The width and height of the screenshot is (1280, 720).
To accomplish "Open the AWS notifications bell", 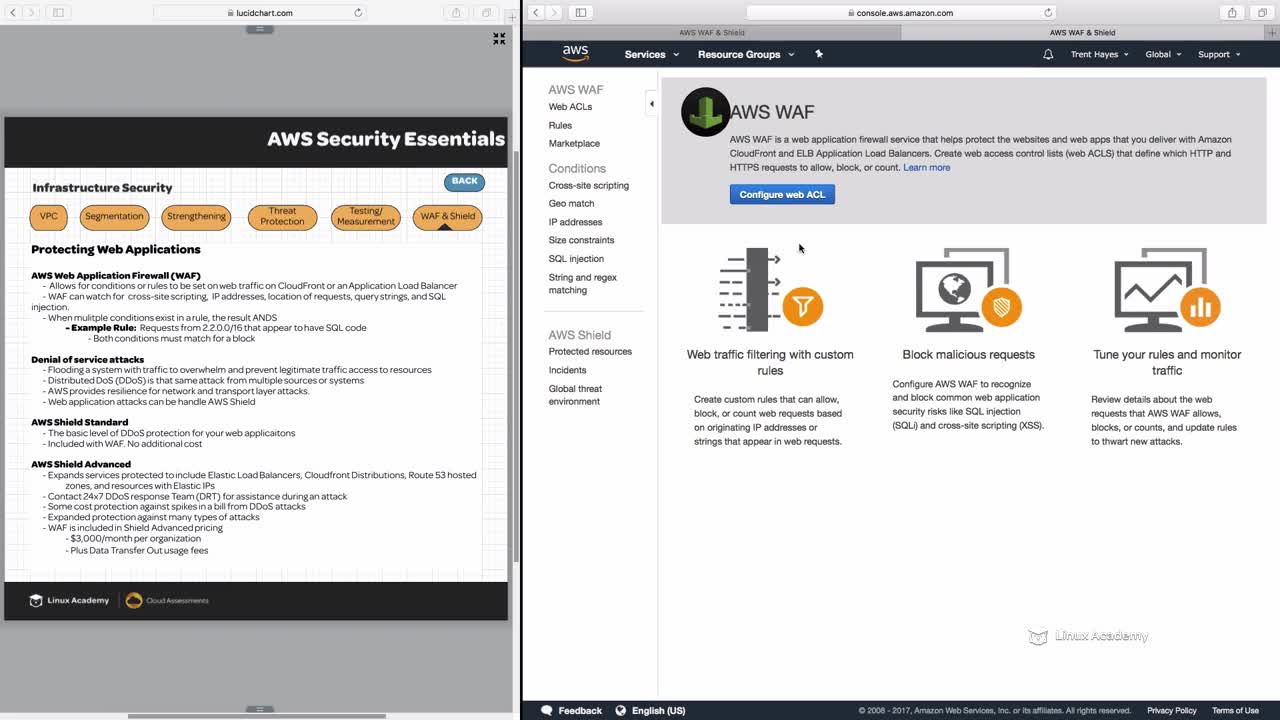I will 1048,54.
